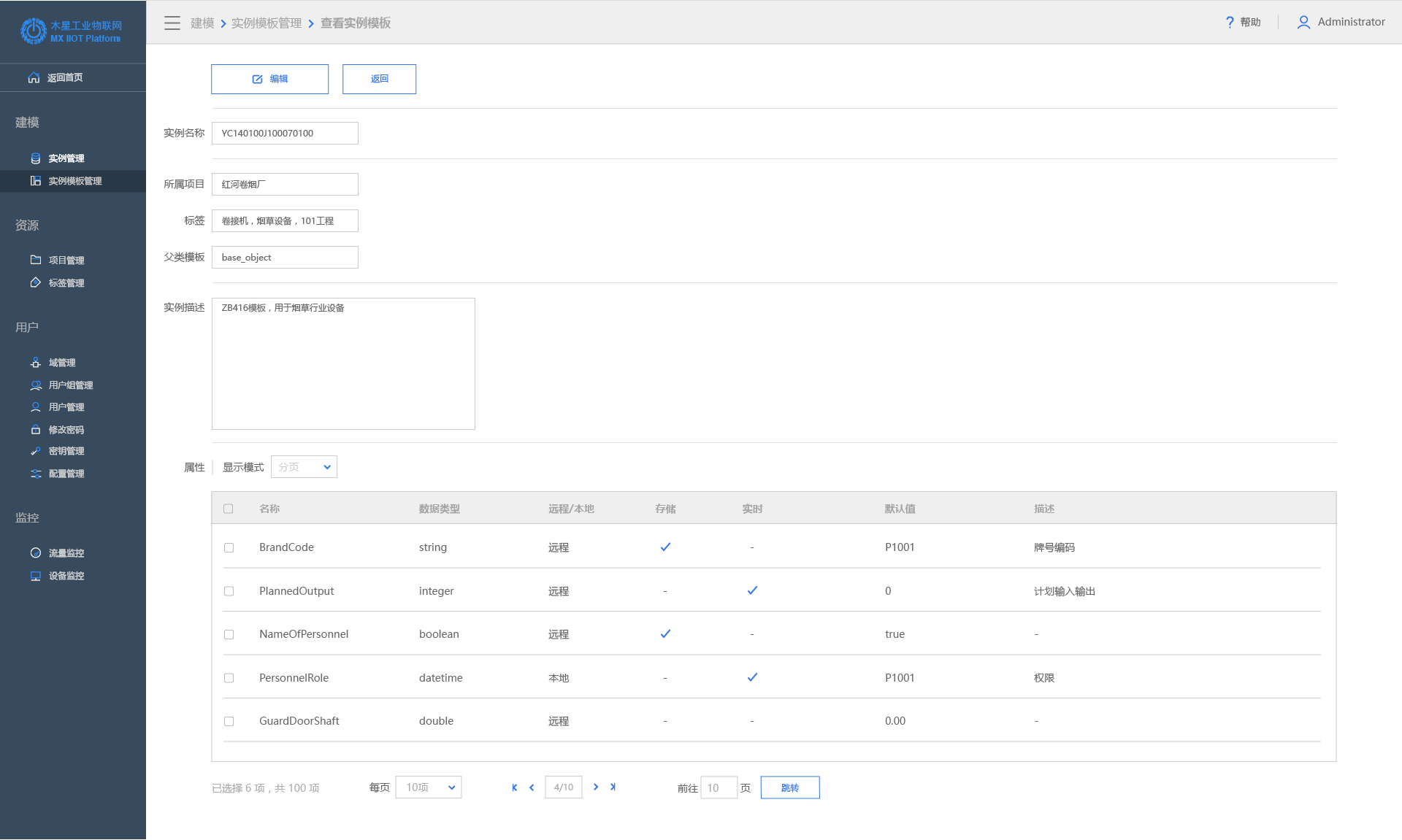Click the tag icon next to 标签管理
Image resolution: width=1402 pixels, height=840 pixels.
tap(35, 282)
